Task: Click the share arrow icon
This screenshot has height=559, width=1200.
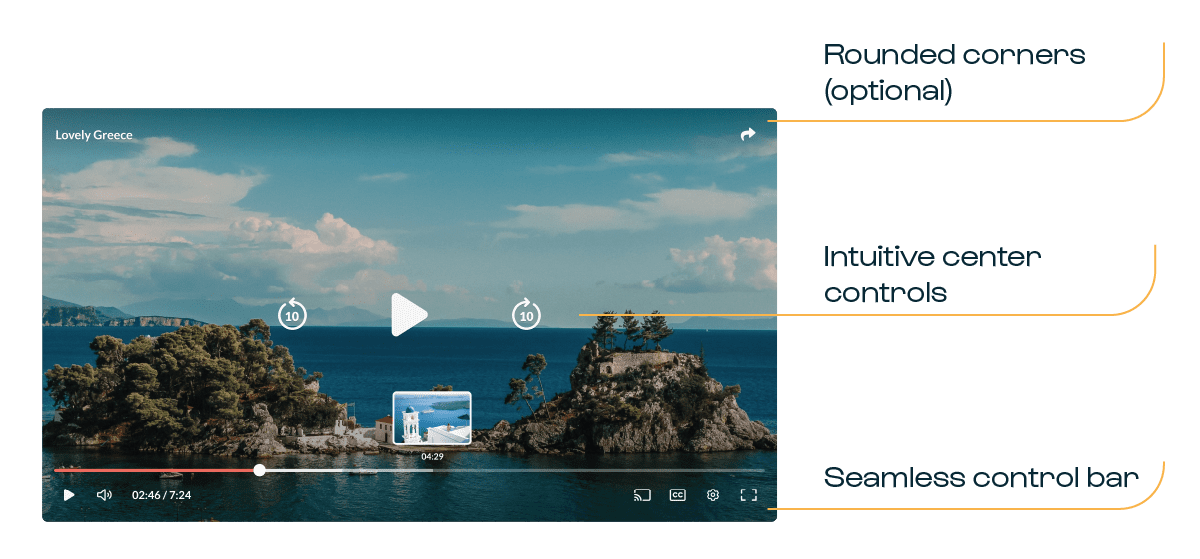Action: tap(748, 134)
